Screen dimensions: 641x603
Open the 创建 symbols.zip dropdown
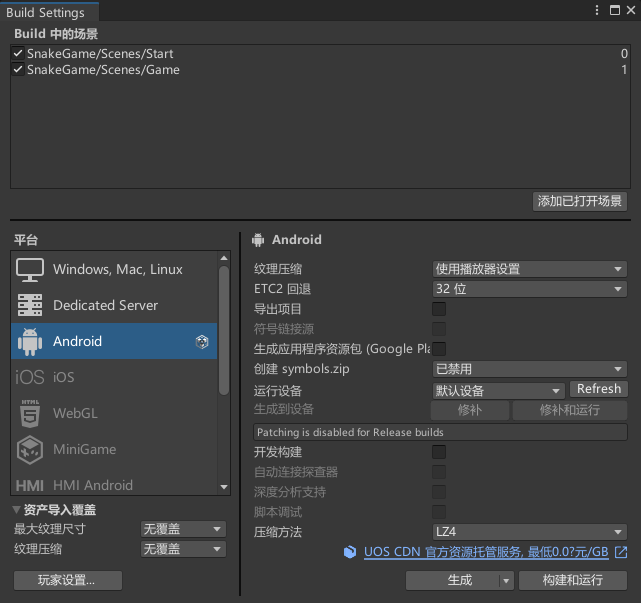tap(529, 369)
